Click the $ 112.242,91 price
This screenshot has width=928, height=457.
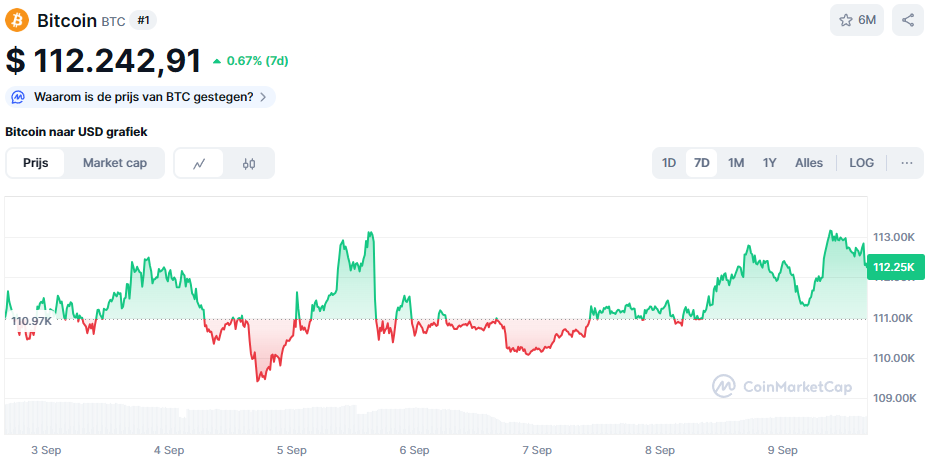[x=103, y=60]
